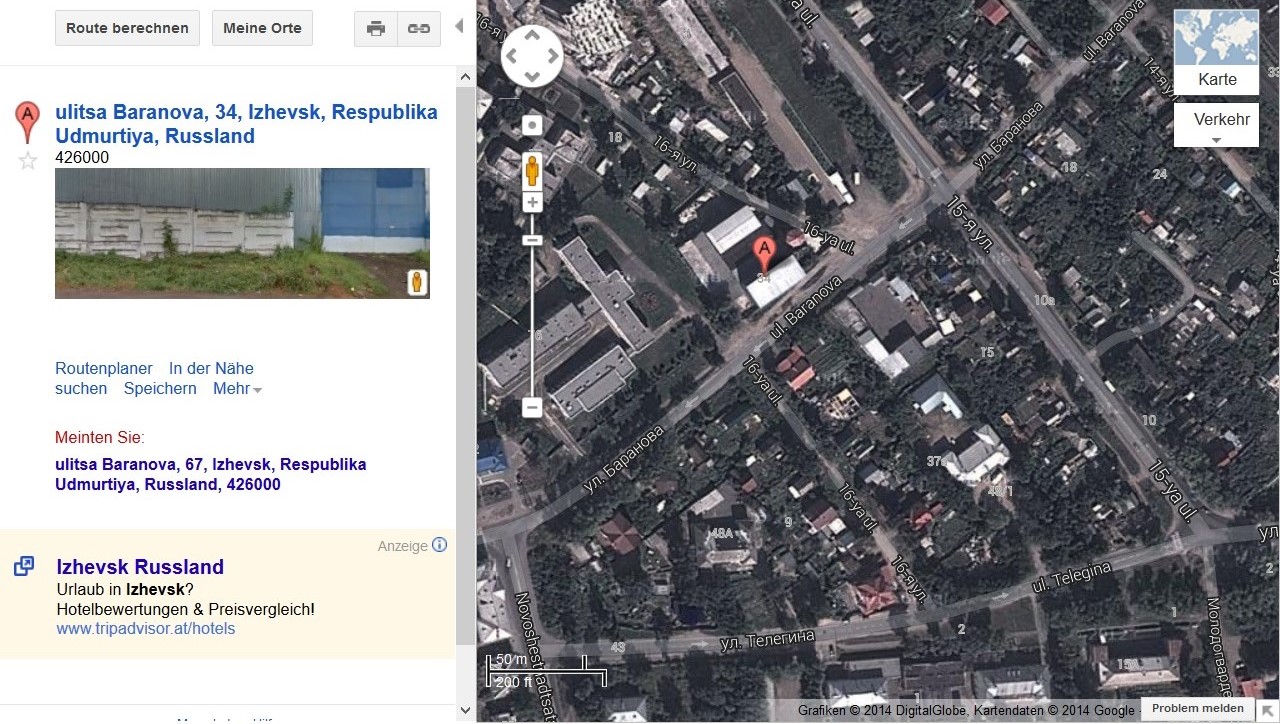This screenshot has width=1280, height=724.
Task: Zoom in with the plus button
Action: pyautogui.click(x=532, y=202)
